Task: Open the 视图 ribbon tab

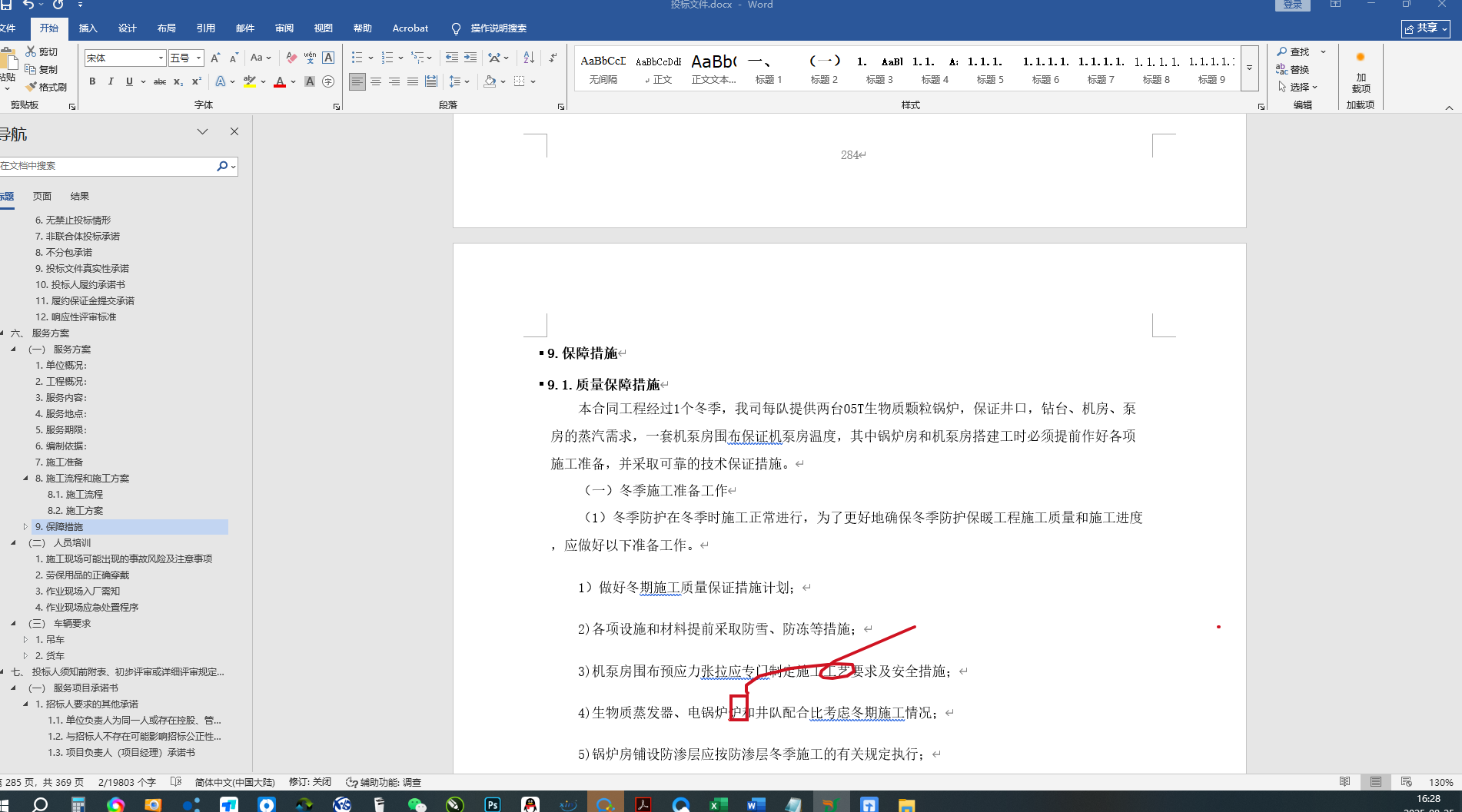Action: click(324, 28)
